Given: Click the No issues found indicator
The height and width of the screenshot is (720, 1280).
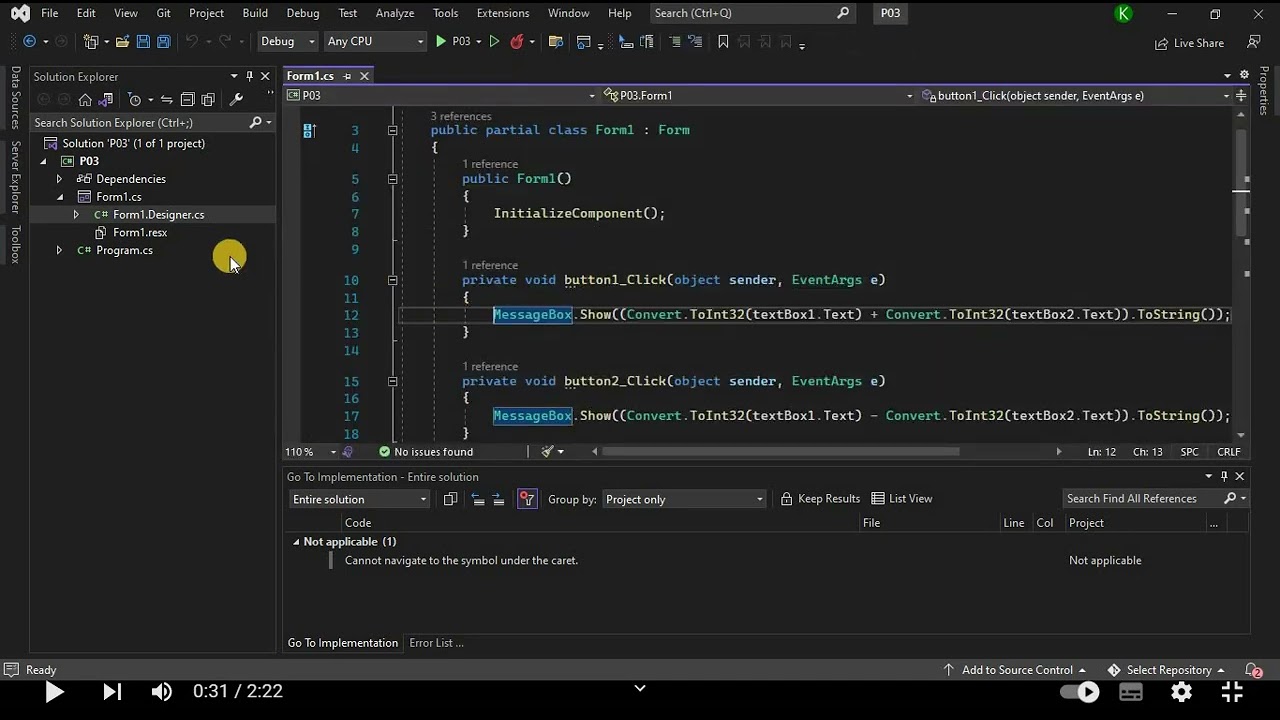Looking at the screenshot, I should coord(426,452).
